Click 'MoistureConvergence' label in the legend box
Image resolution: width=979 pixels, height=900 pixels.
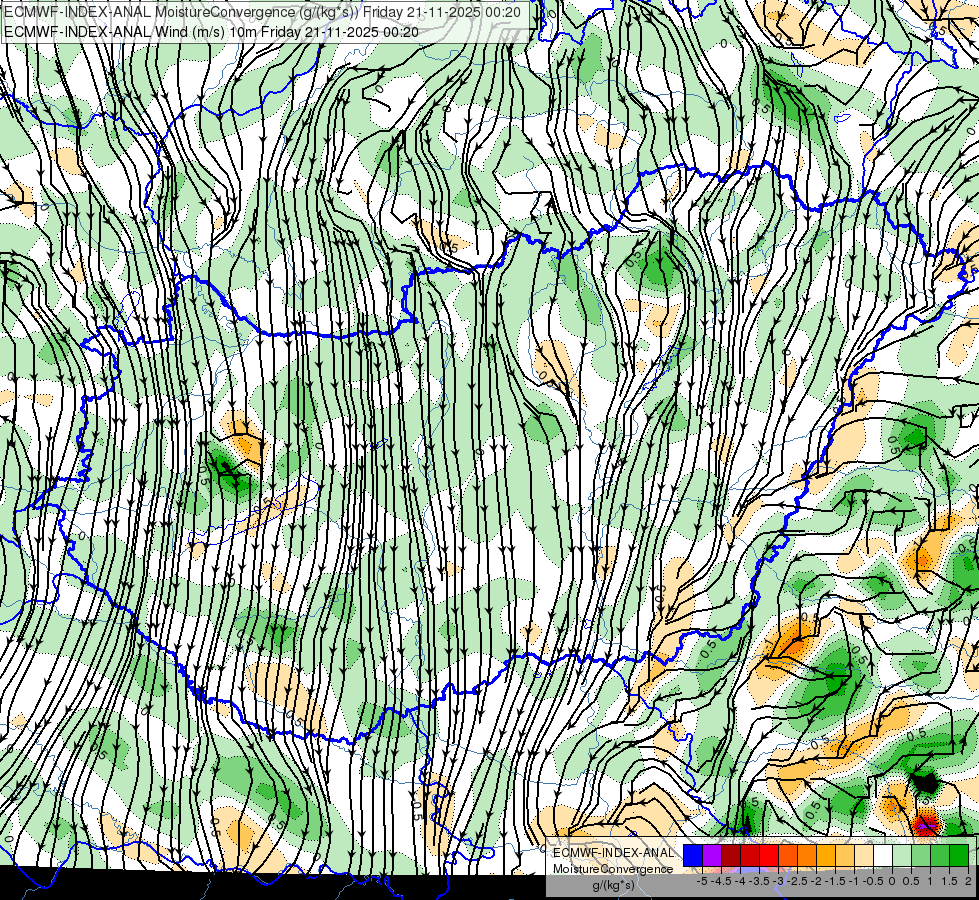coord(613,869)
